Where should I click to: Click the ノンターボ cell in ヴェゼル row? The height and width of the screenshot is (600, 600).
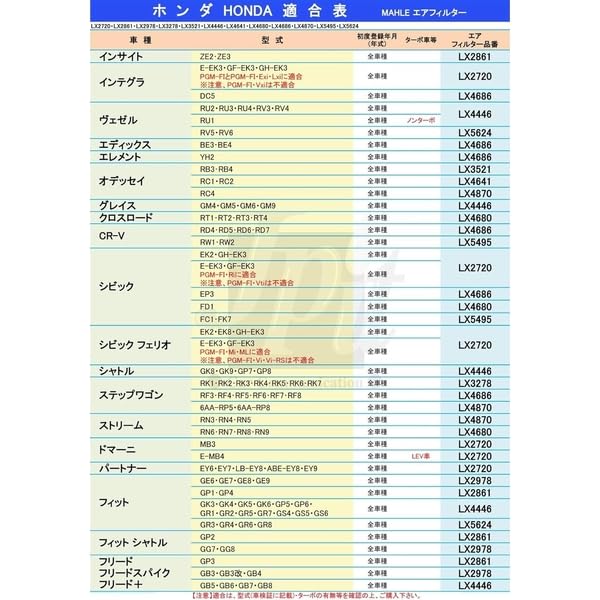point(420,120)
